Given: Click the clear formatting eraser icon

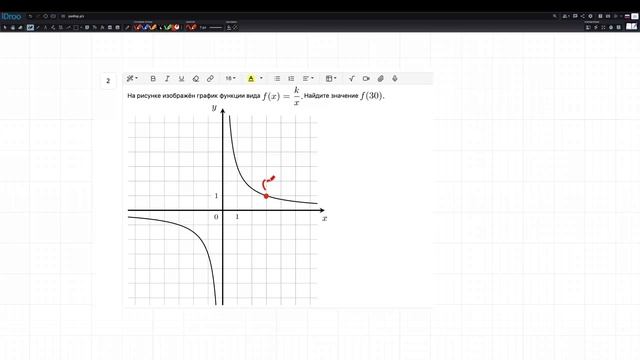Looking at the screenshot, I should tap(196, 78).
